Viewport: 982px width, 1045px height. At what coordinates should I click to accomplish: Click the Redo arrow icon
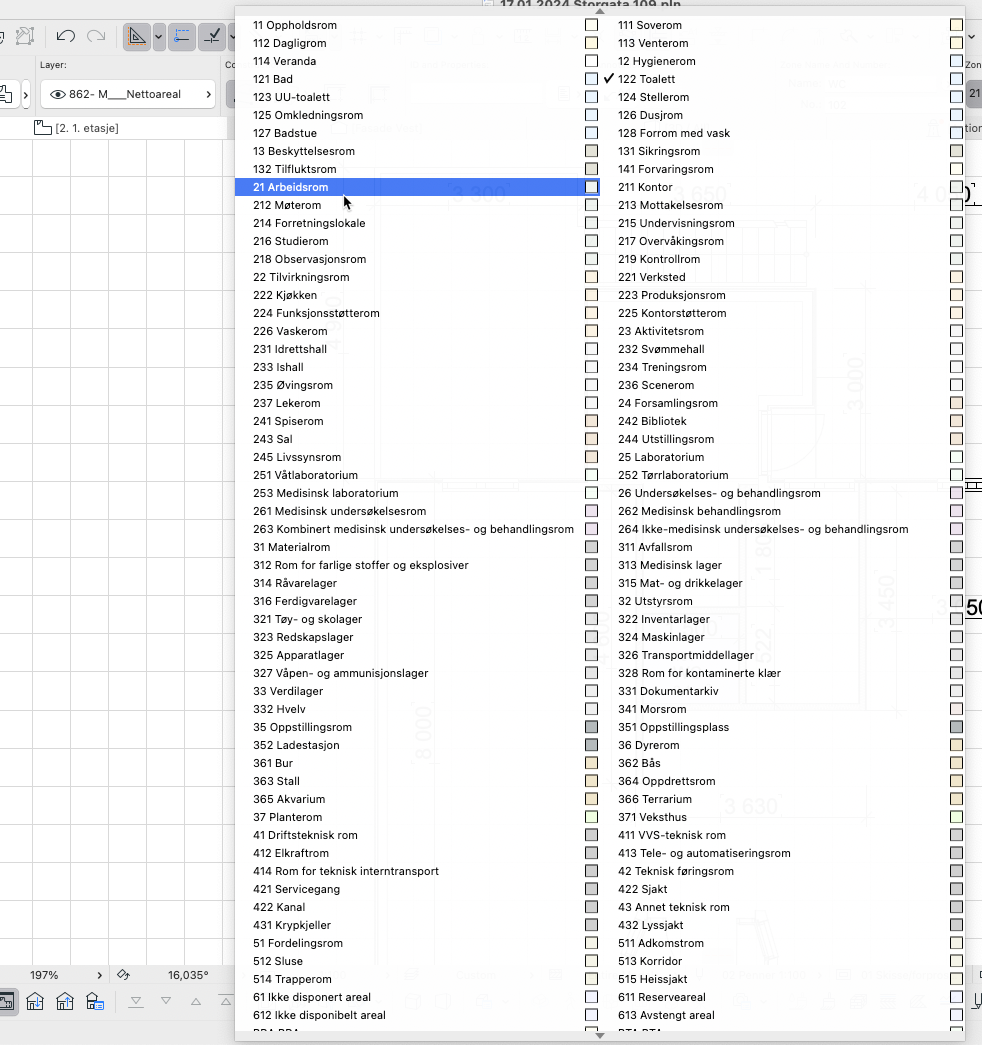point(96,37)
